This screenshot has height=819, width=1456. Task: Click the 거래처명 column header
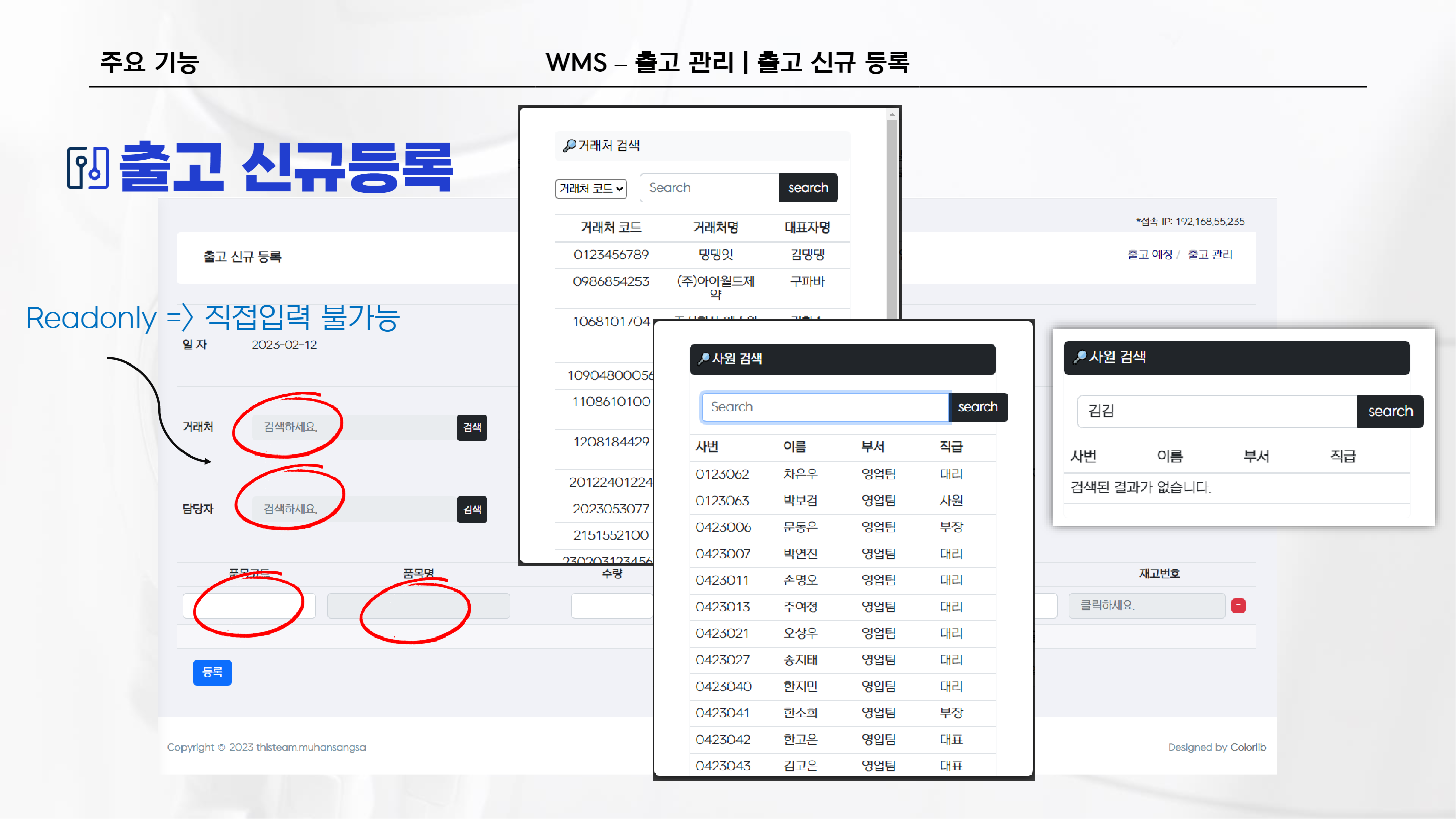(x=715, y=228)
